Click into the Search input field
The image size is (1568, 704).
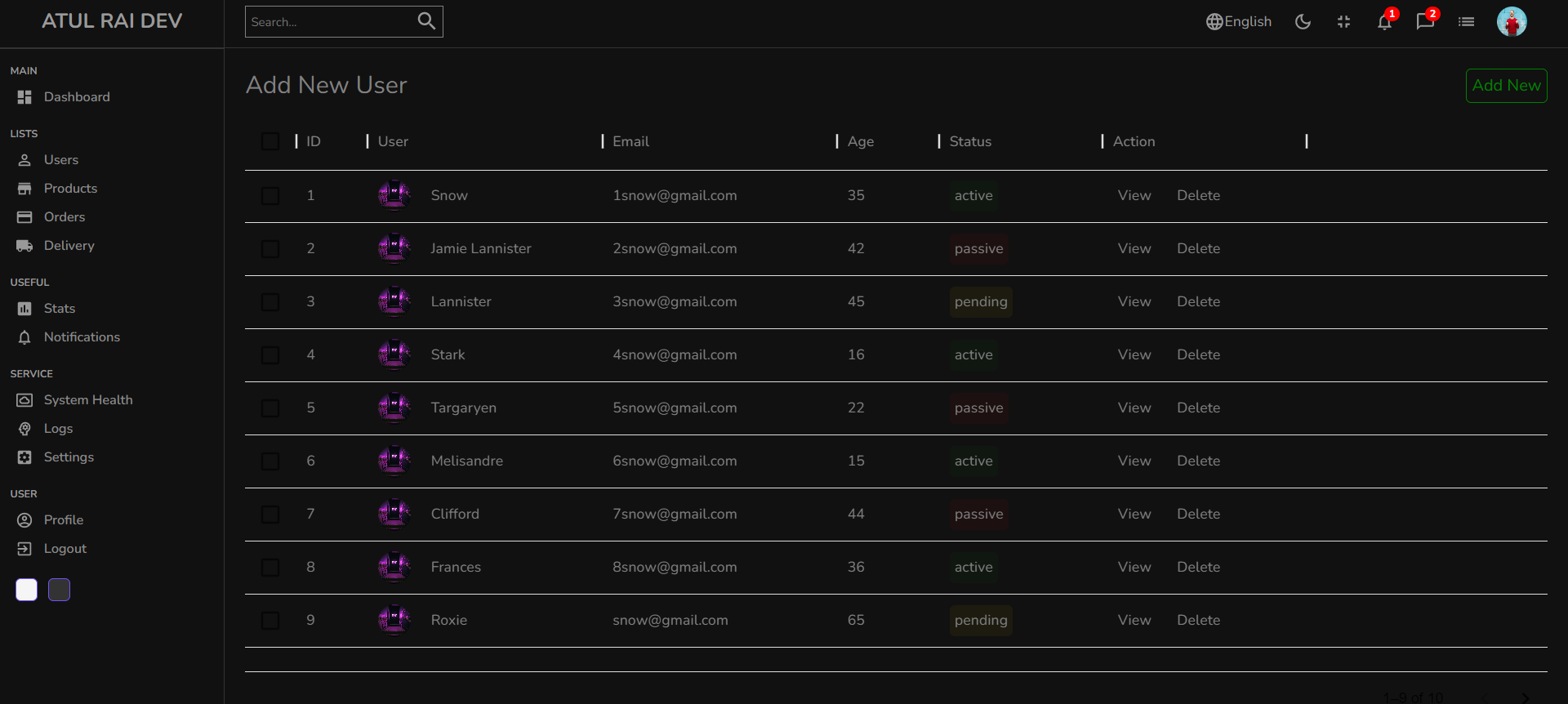tap(331, 22)
